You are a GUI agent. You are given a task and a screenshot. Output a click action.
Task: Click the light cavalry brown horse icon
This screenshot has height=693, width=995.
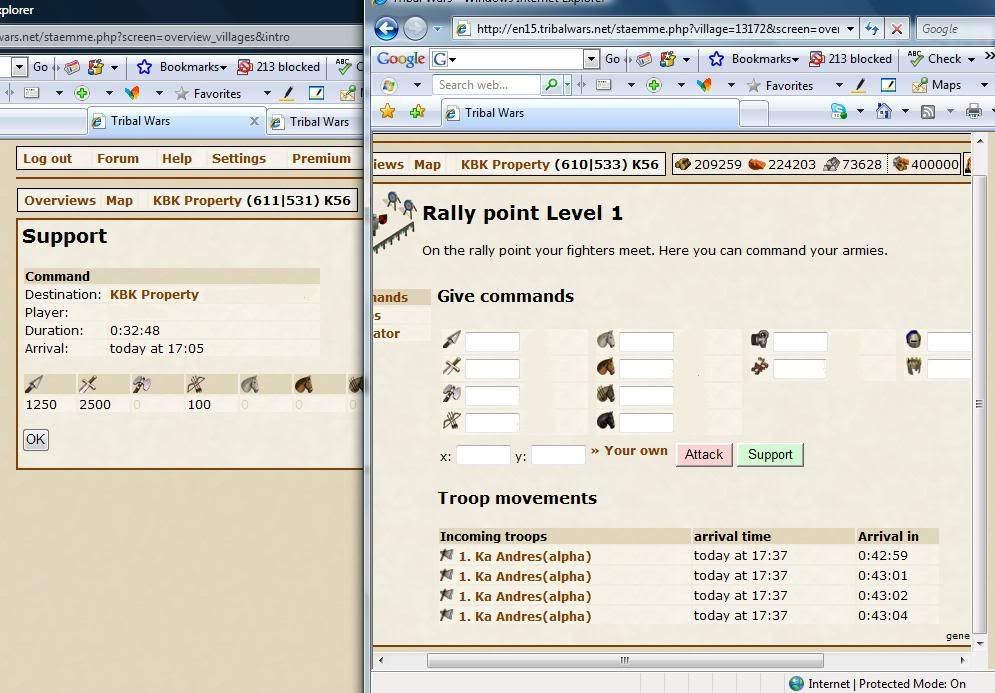[x=606, y=367]
